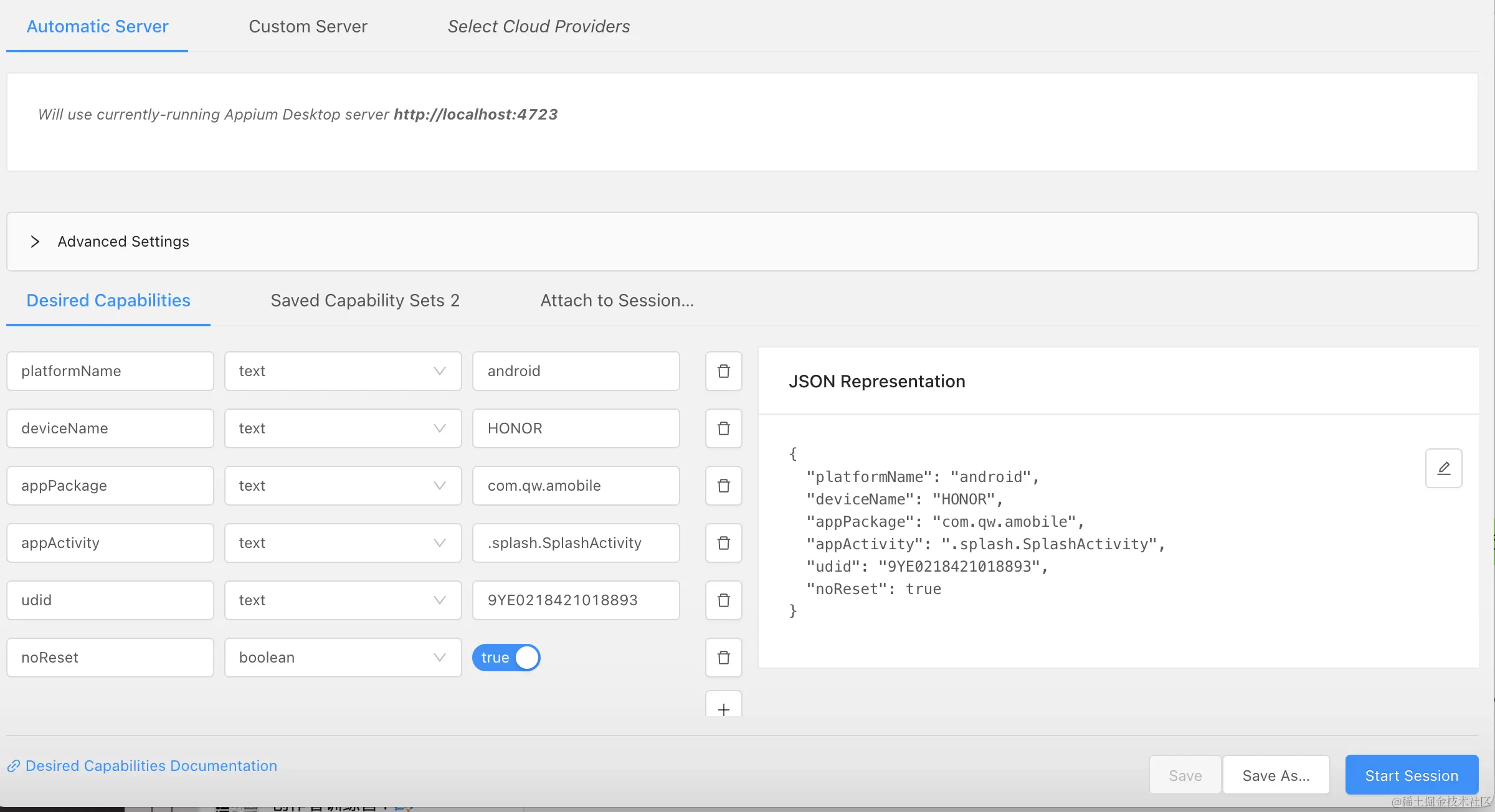Viewport: 1495px width, 812px height.
Task: Click the Save As... button
Action: 1275,775
